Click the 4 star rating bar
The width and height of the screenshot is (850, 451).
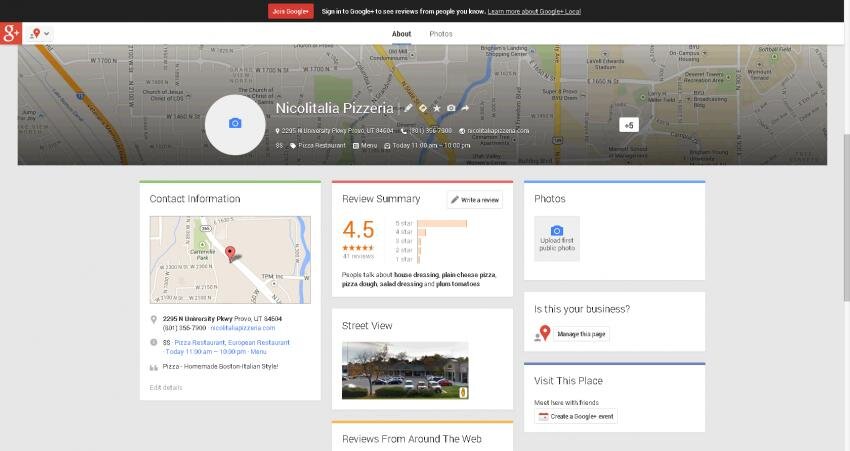pyautogui.click(x=421, y=232)
